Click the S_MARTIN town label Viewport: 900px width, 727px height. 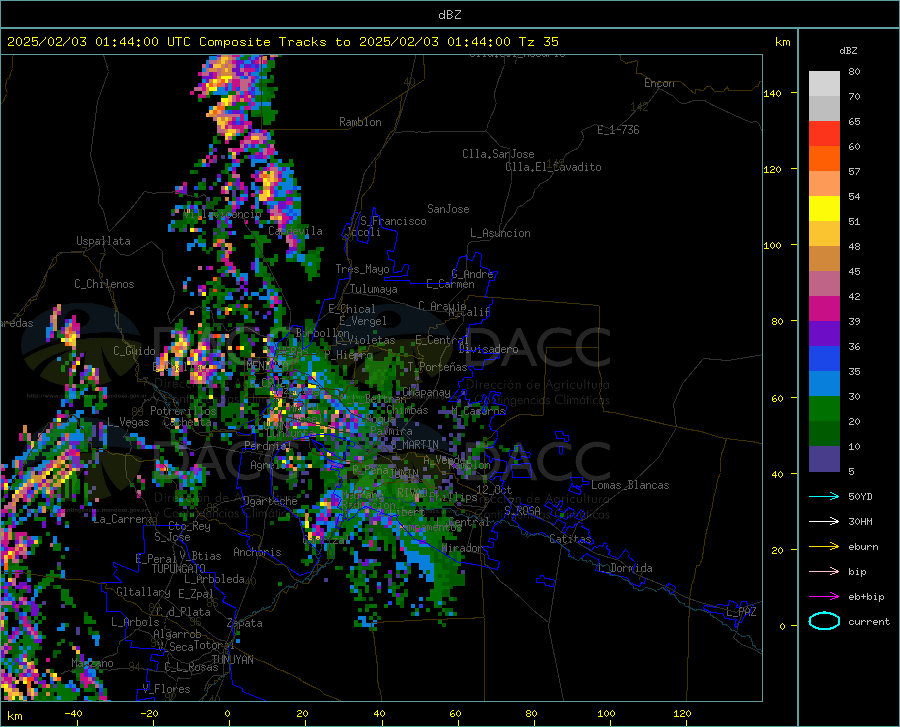(x=415, y=445)
